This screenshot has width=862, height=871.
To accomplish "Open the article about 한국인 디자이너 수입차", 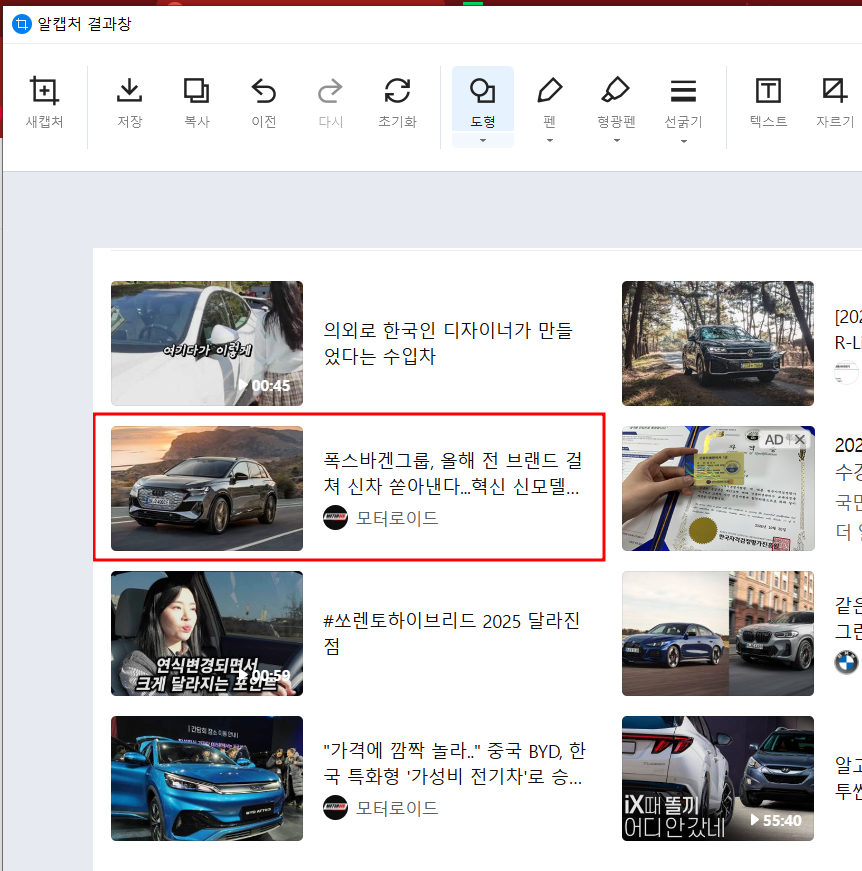I will [x=448, y=343].
